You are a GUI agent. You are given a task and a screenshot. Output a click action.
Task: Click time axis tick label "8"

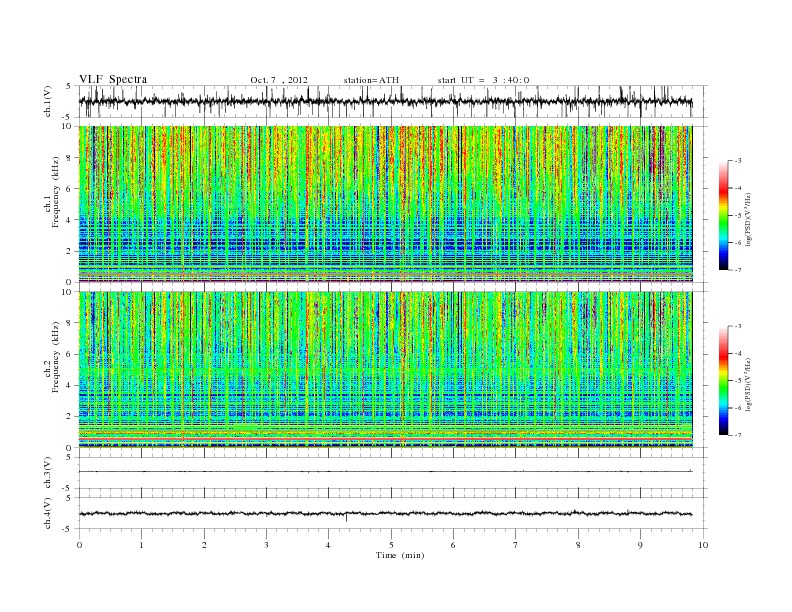578,545
